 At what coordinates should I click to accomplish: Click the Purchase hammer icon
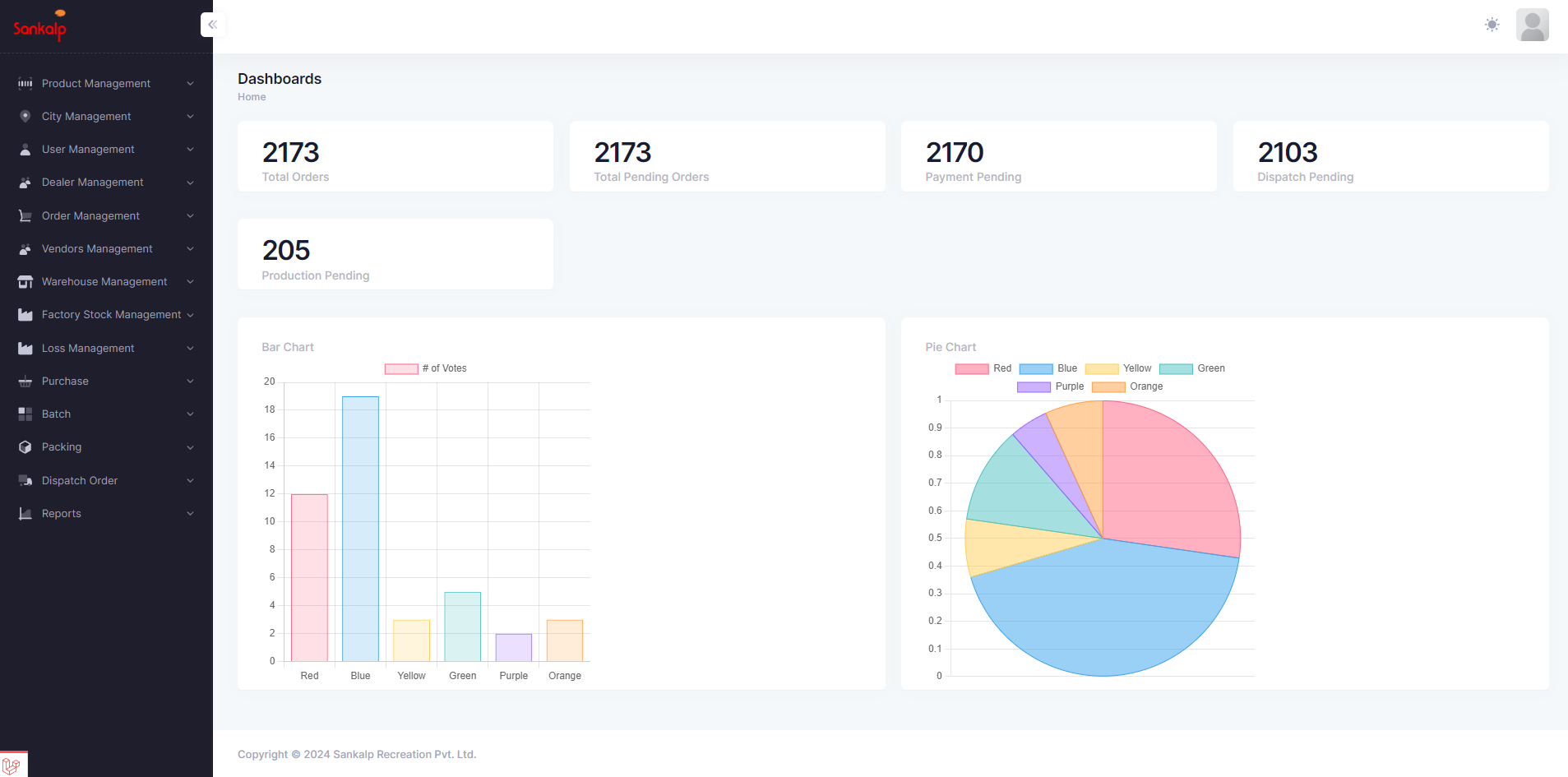[25, 381]
